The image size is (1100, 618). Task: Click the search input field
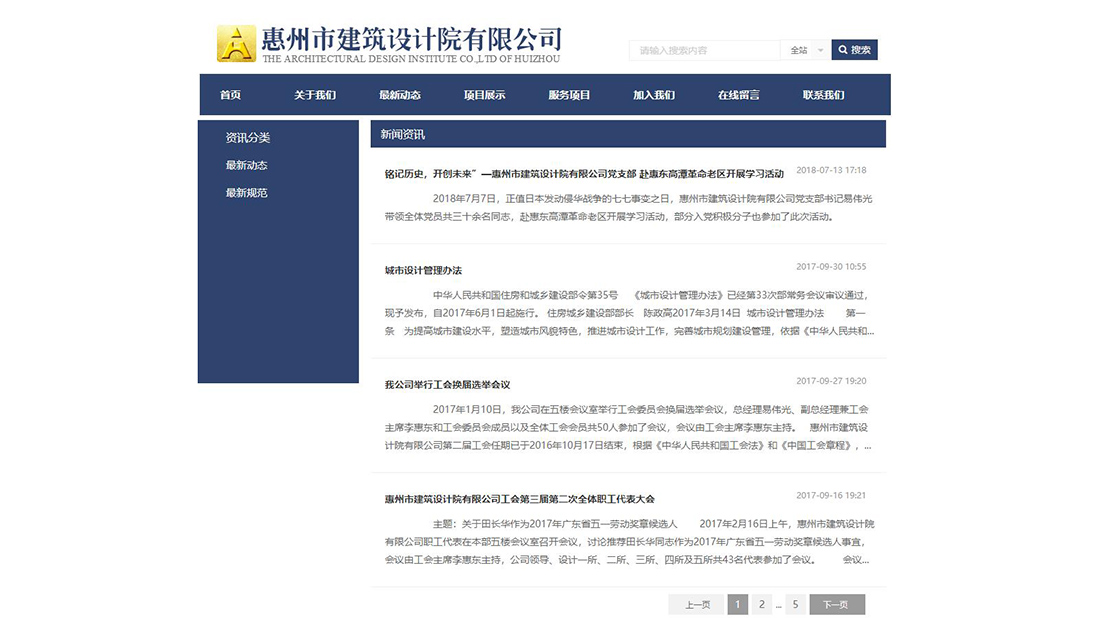(x=704, y=50)
